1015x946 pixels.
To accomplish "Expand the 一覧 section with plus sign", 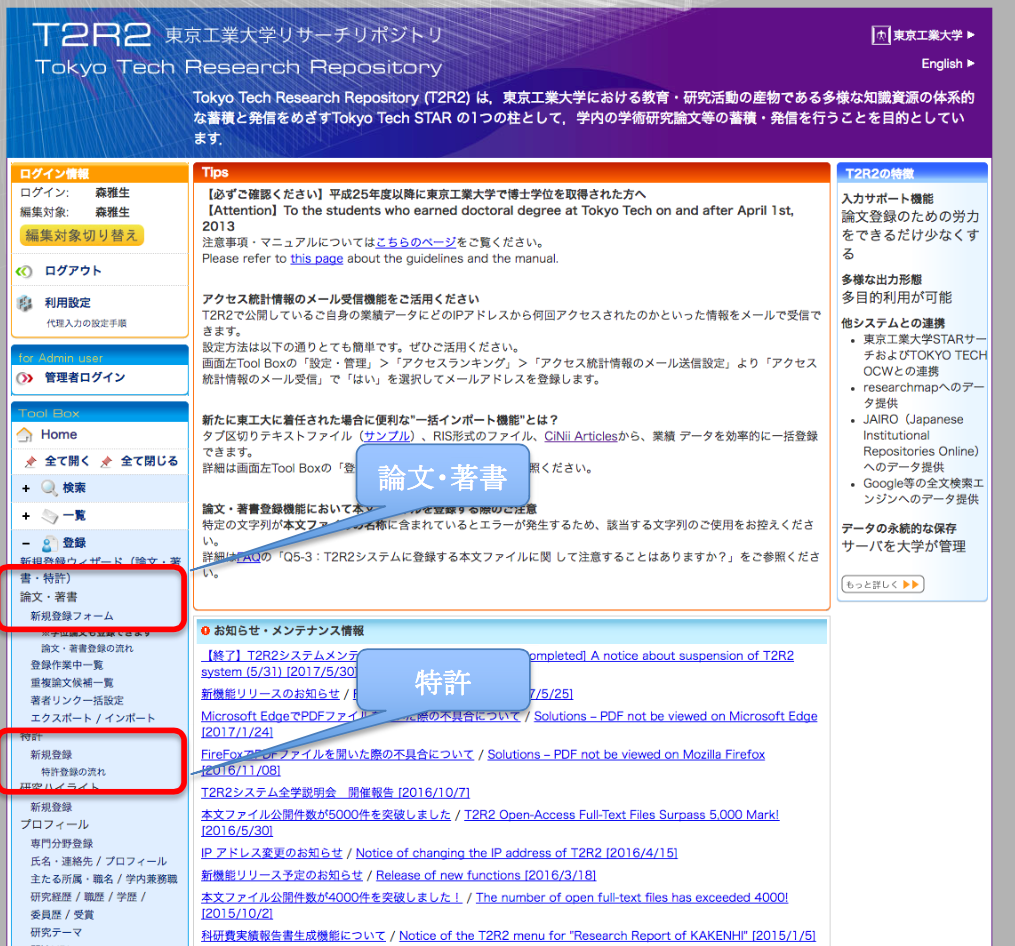I will point(26,516).
